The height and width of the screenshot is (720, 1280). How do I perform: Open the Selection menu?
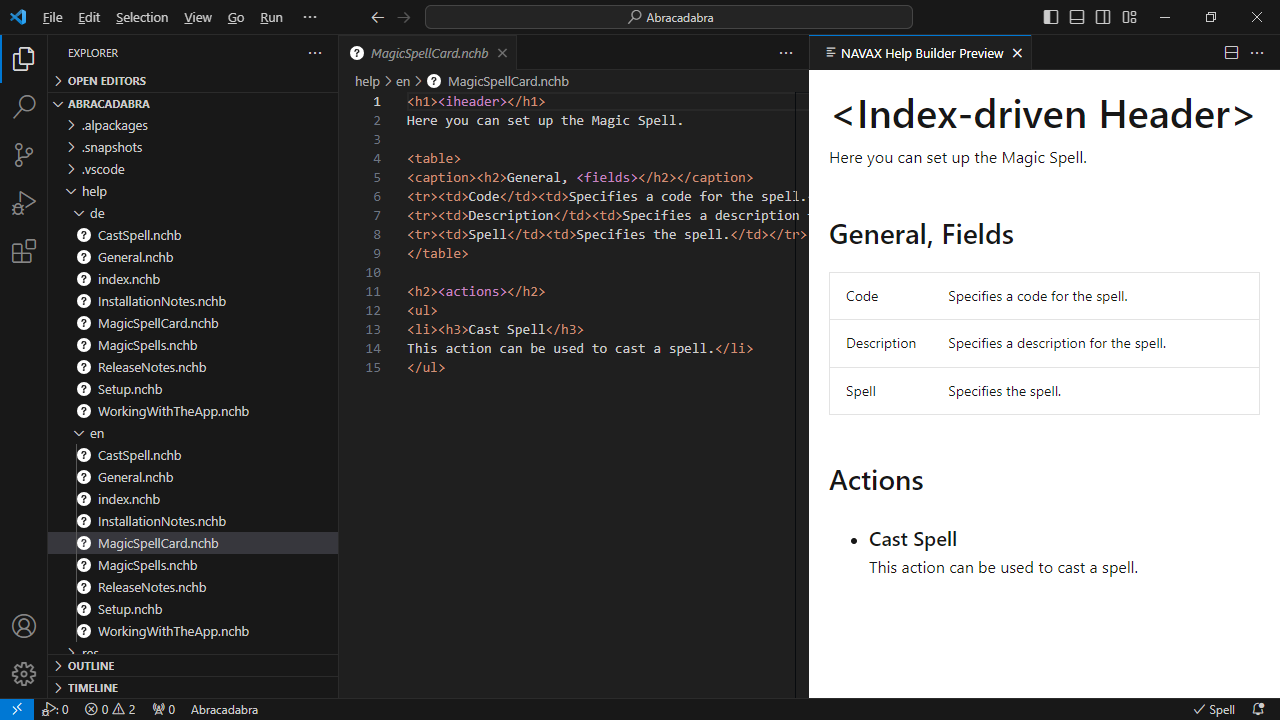tap(142, 18)
